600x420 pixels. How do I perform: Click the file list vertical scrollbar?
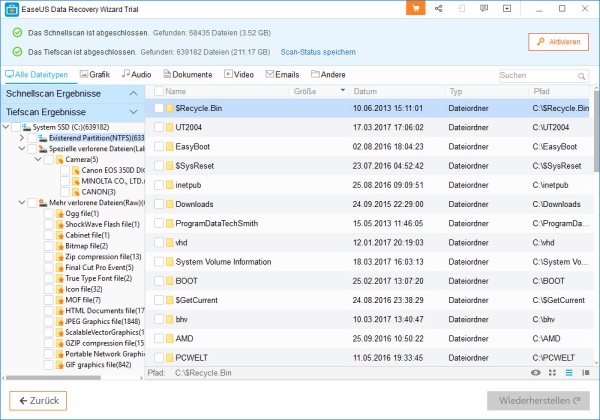pos(597,131)
